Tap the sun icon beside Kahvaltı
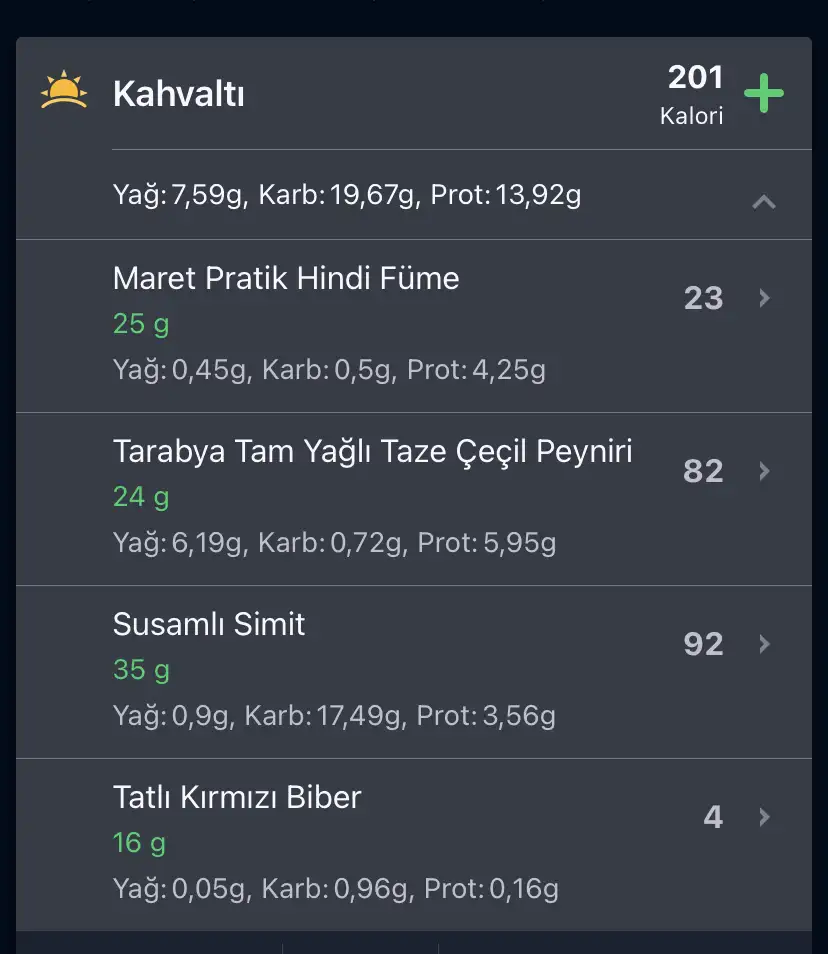828x954 pixels. (64, 90)
